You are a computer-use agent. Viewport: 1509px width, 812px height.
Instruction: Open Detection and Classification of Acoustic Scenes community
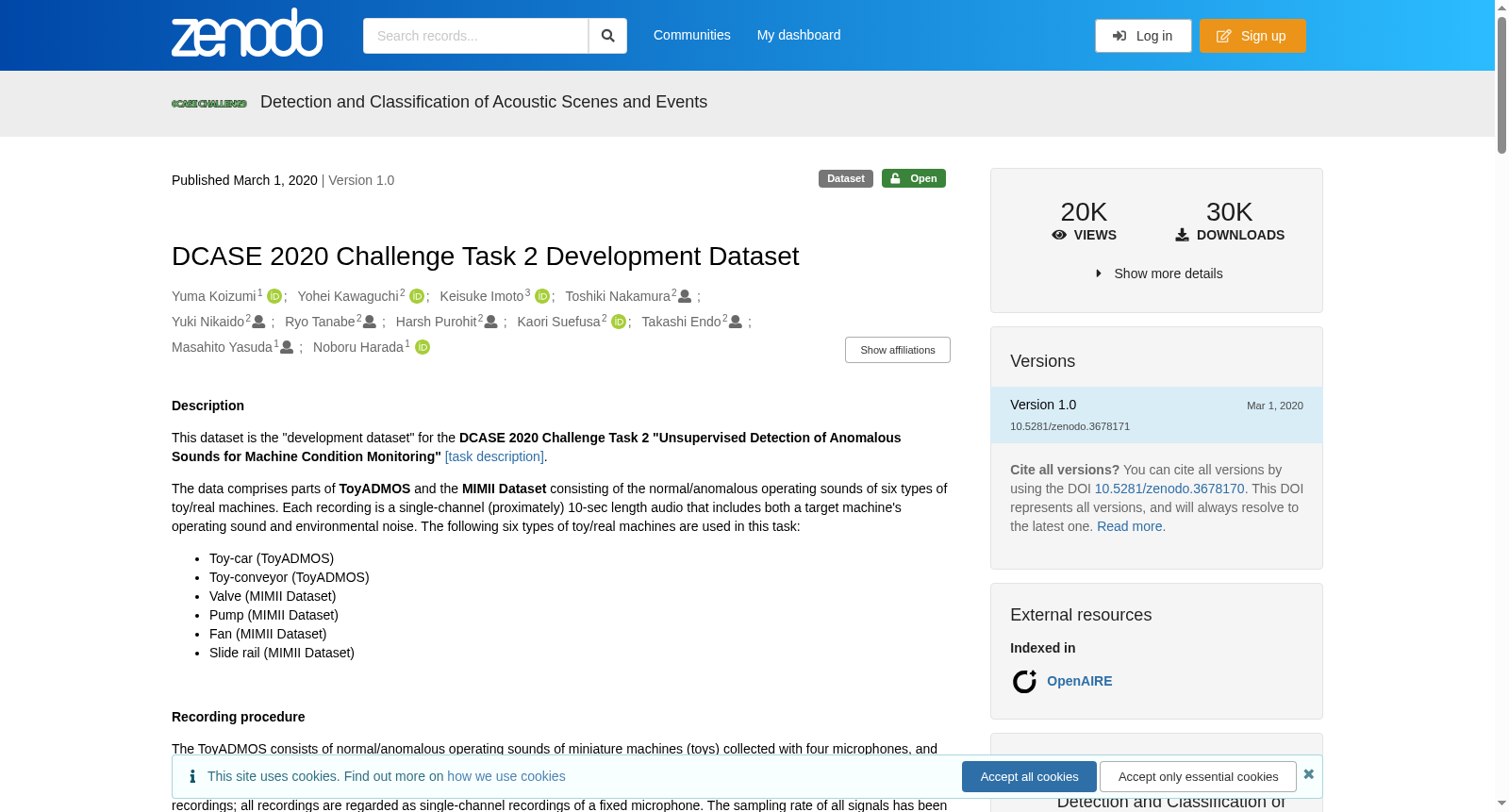[x=484, y=102]
